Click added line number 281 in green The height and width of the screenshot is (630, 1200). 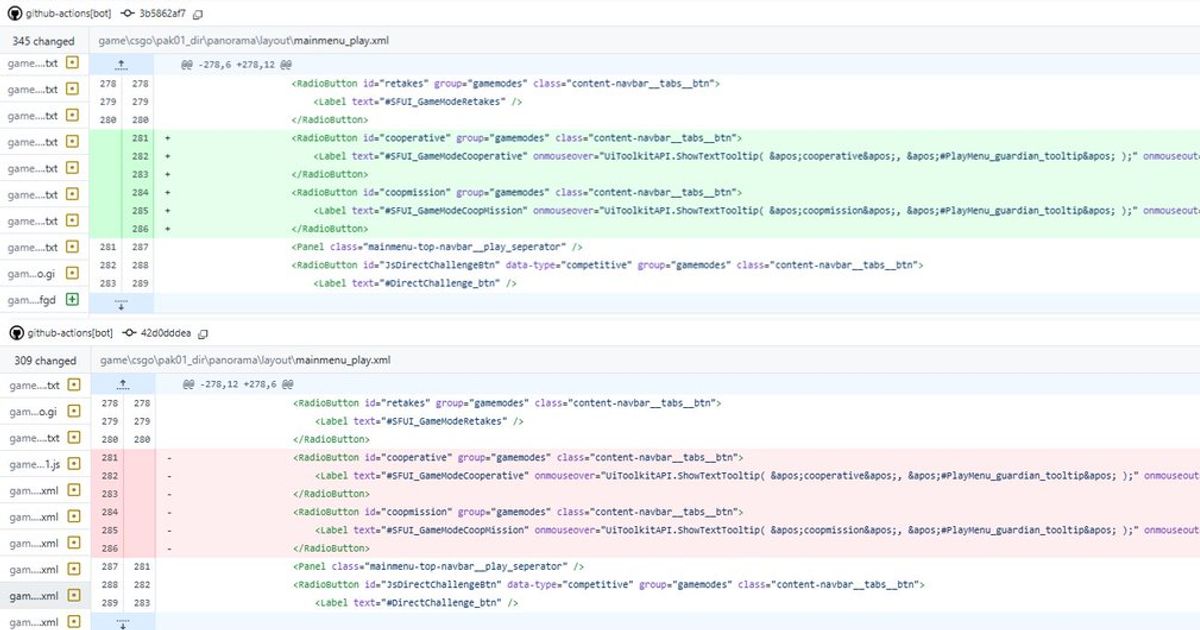(x=140, y=138)
